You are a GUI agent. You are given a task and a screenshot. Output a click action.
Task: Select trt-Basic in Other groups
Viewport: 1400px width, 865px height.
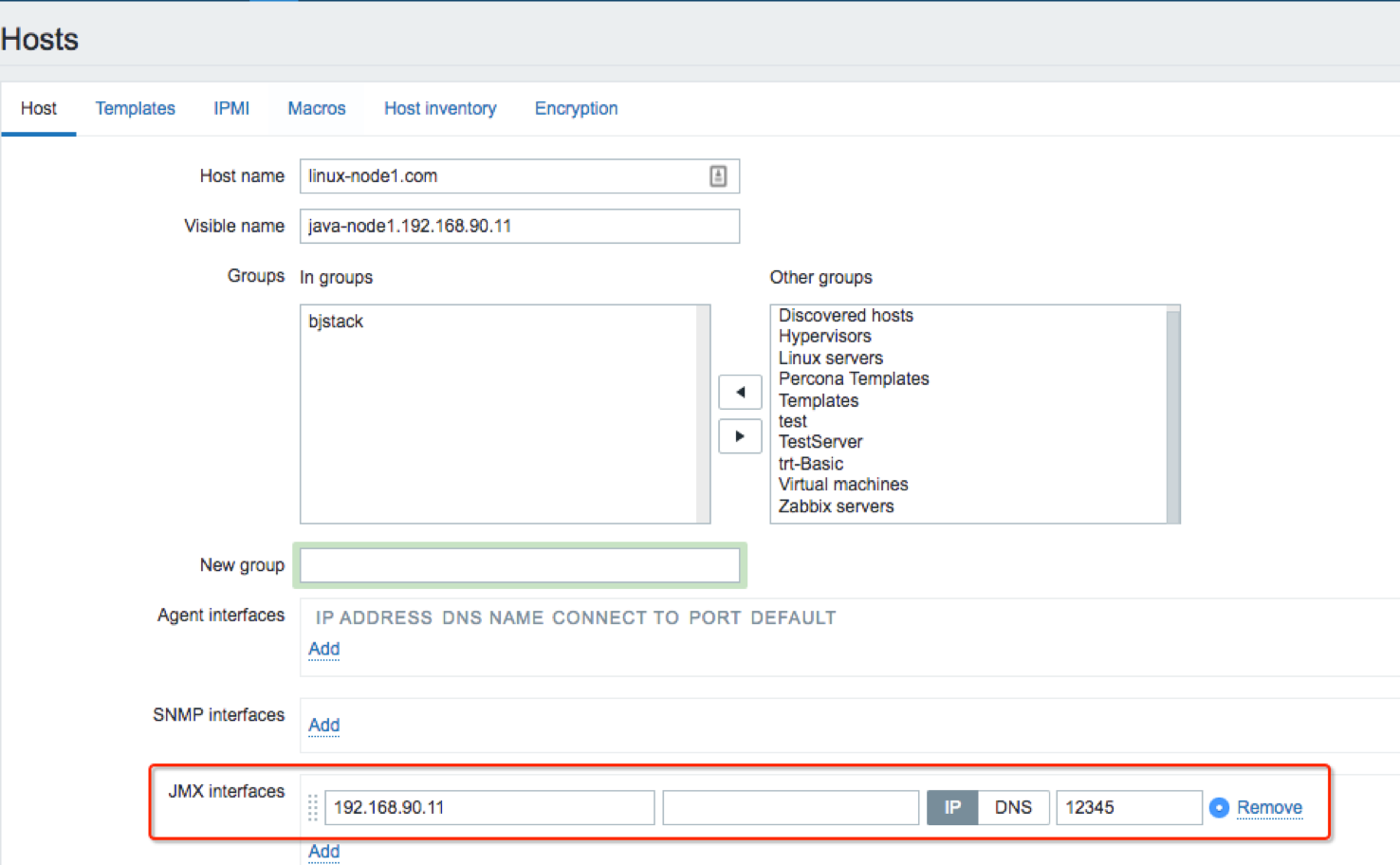(x=810, y=464)
